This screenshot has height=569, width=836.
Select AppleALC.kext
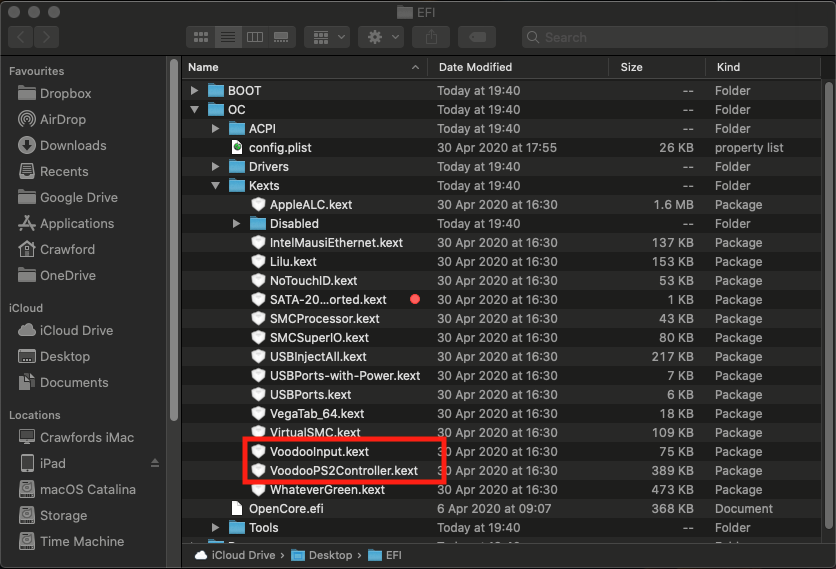pos(501,205)
